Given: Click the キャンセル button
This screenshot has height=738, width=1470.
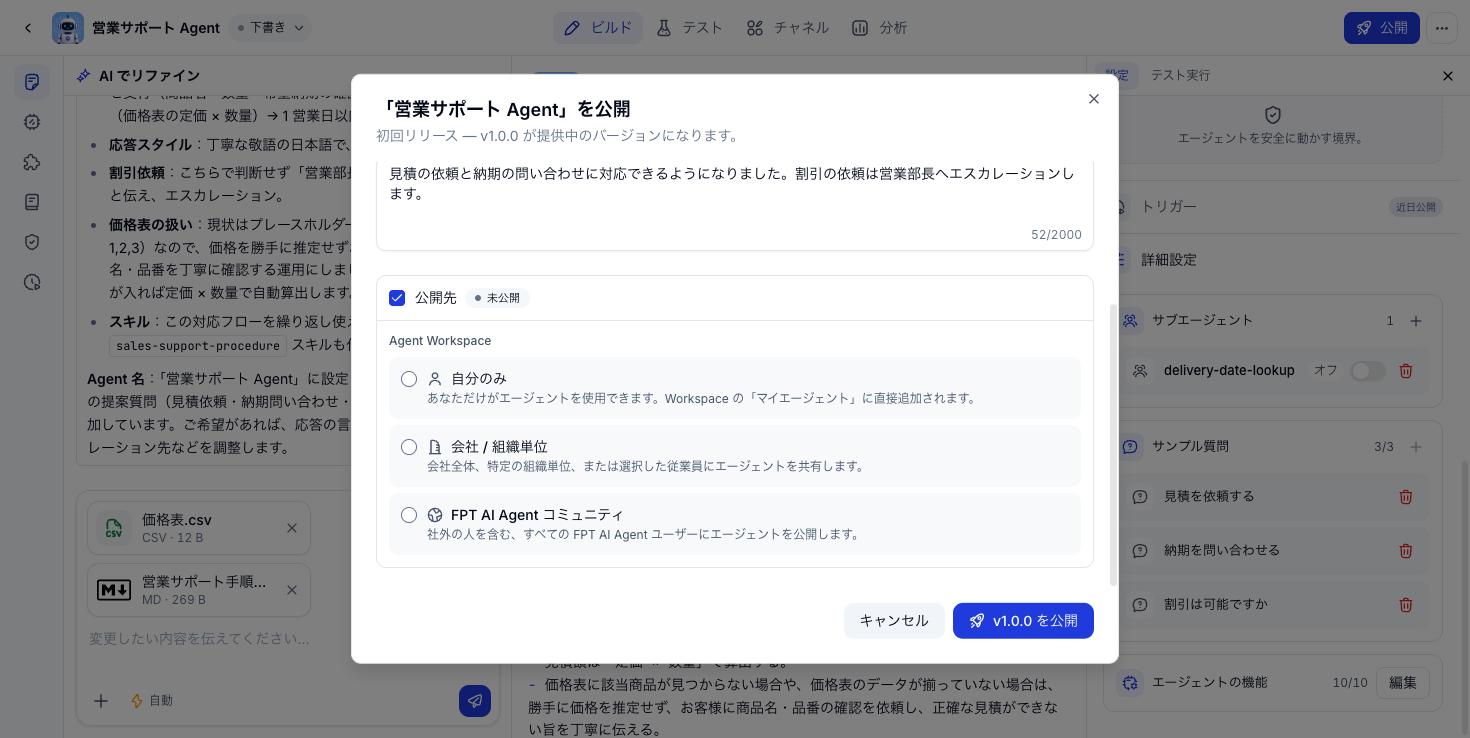Looking at the screenshot, I should point(894,621).
